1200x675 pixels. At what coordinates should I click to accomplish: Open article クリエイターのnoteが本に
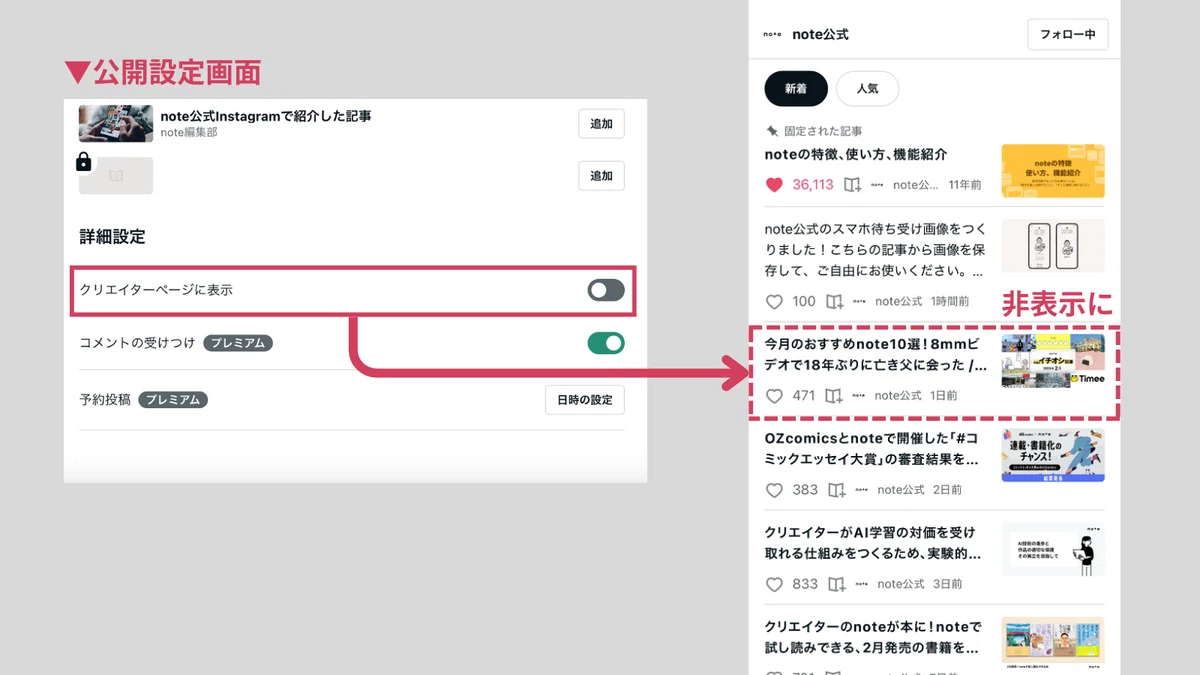(873, 637)
